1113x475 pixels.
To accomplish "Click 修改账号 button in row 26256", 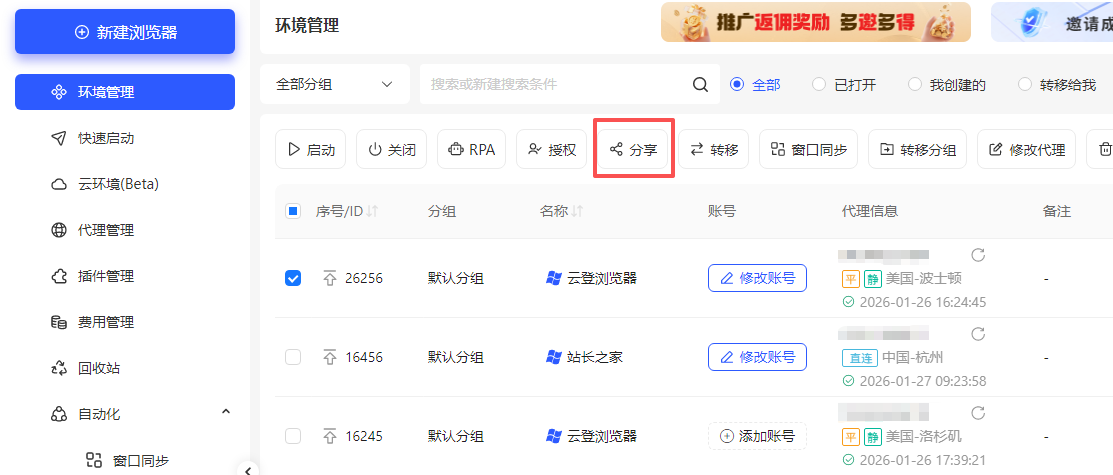I will pos(757,278).
